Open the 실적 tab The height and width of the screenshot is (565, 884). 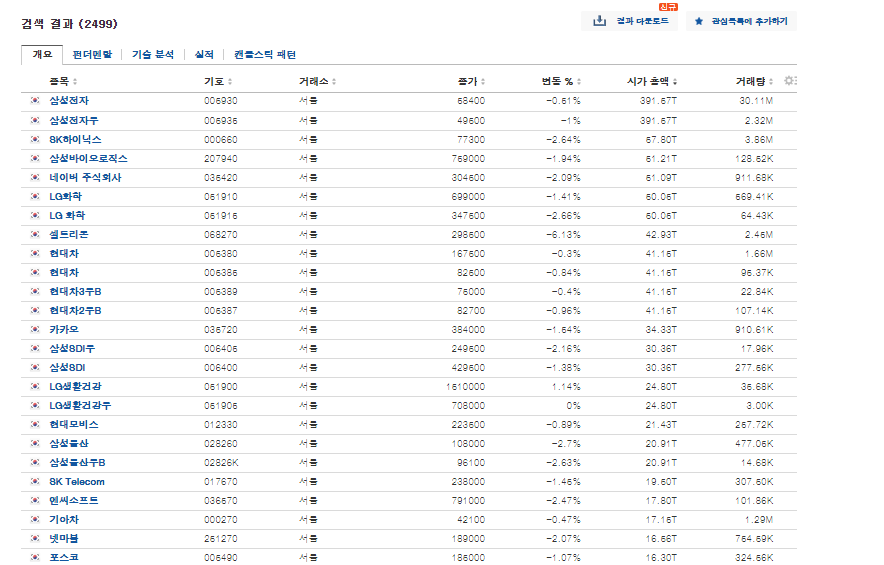204,55
